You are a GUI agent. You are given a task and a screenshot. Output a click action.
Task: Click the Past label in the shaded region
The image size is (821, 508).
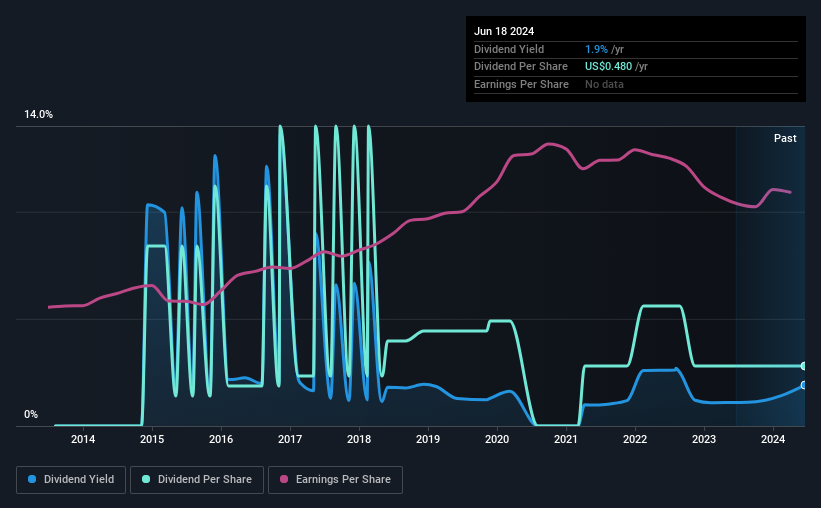tap(785, 138)
